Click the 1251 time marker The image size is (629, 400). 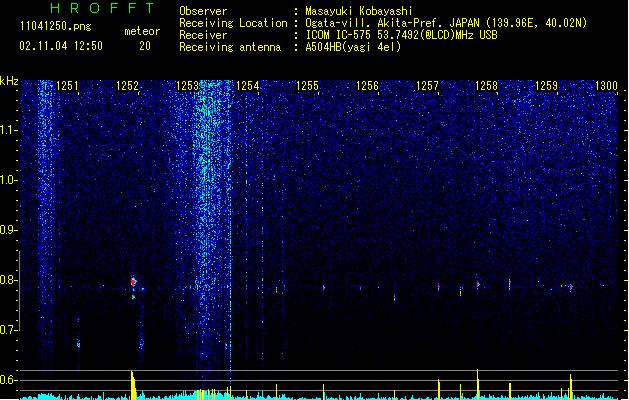[67, 85]
